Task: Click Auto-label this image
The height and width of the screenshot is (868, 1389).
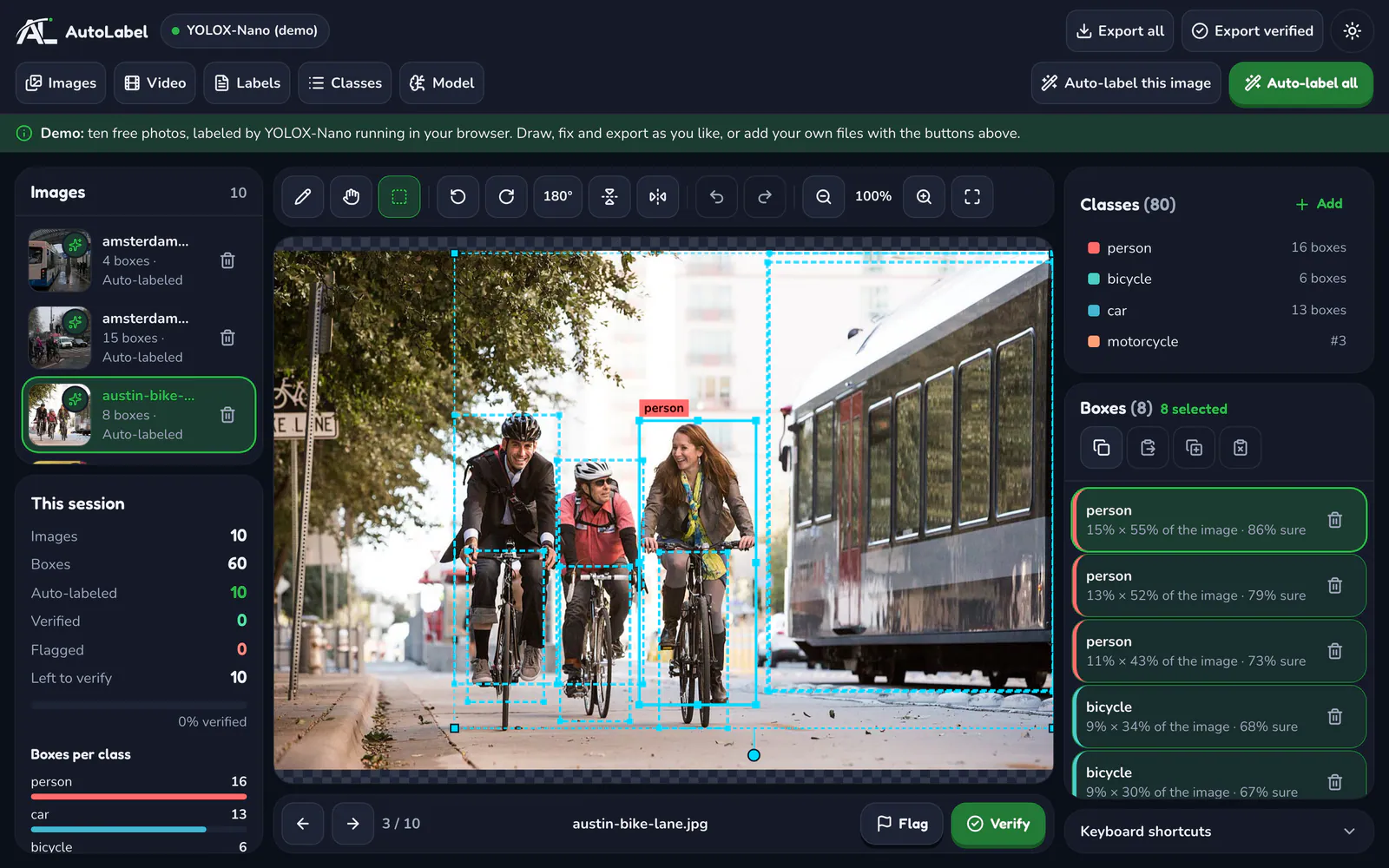Action: tap(1126, 83)
